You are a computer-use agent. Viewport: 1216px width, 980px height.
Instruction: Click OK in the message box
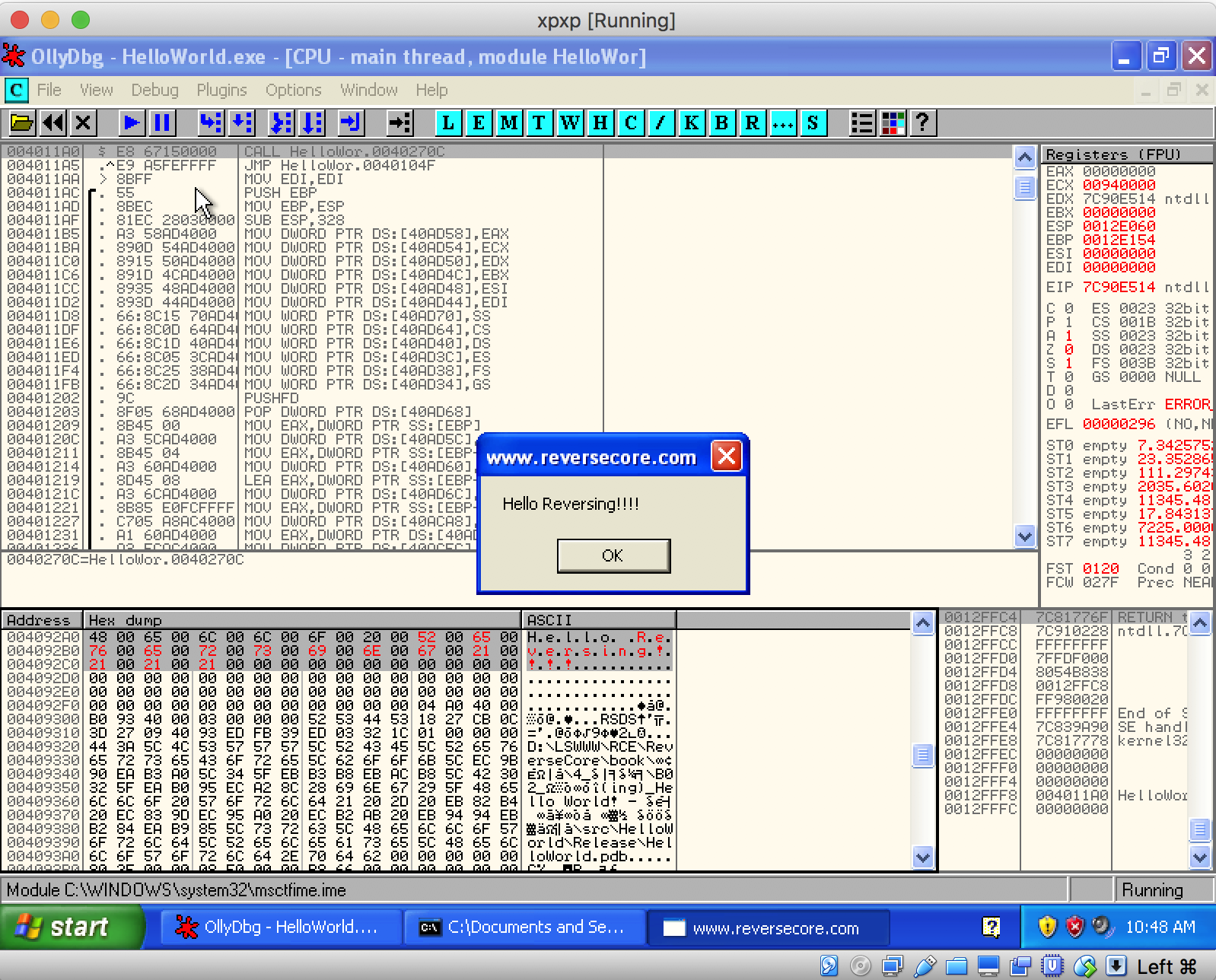click(613, 555)
